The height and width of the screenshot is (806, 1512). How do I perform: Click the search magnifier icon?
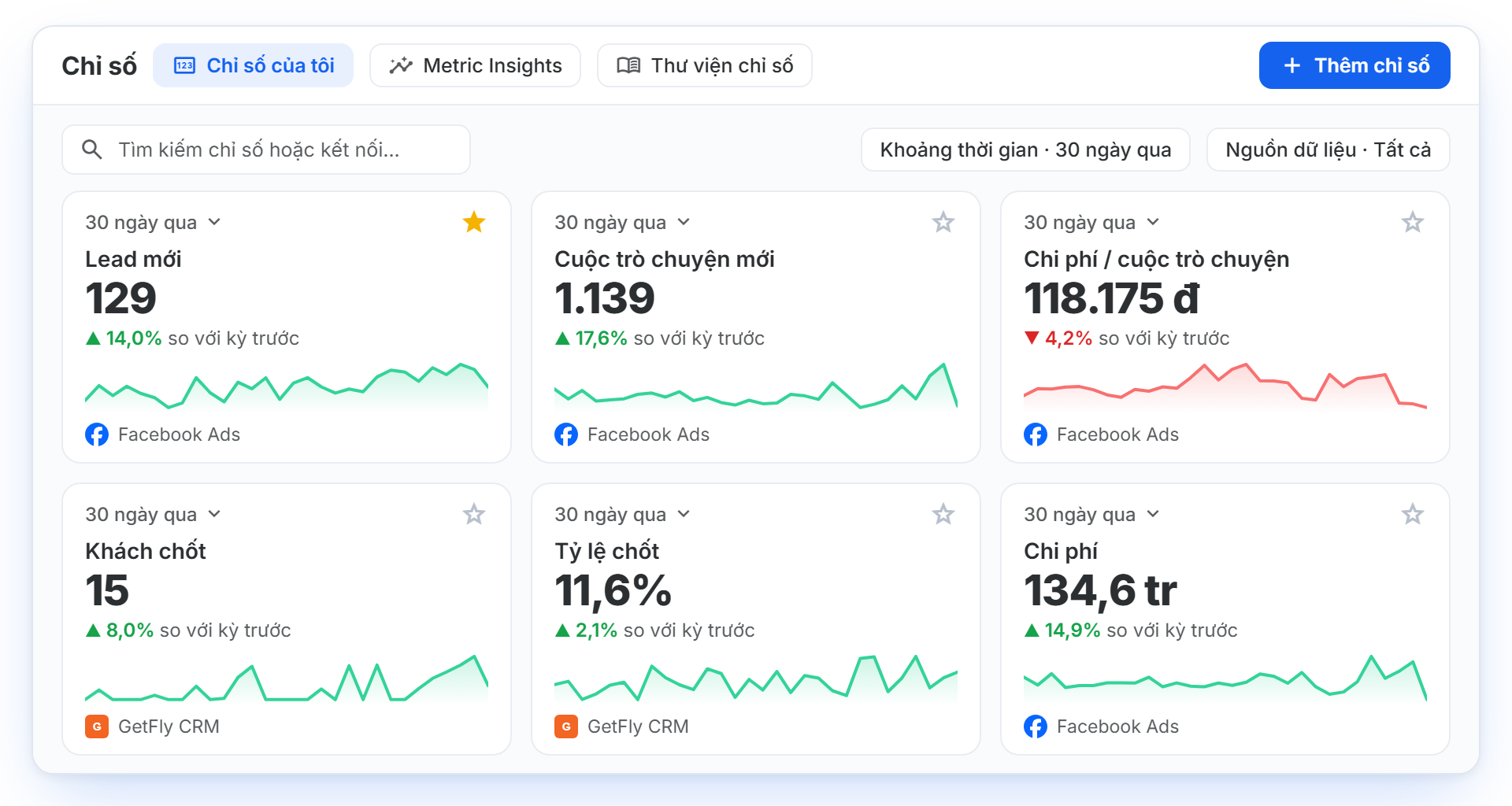(x=92, y=150)
